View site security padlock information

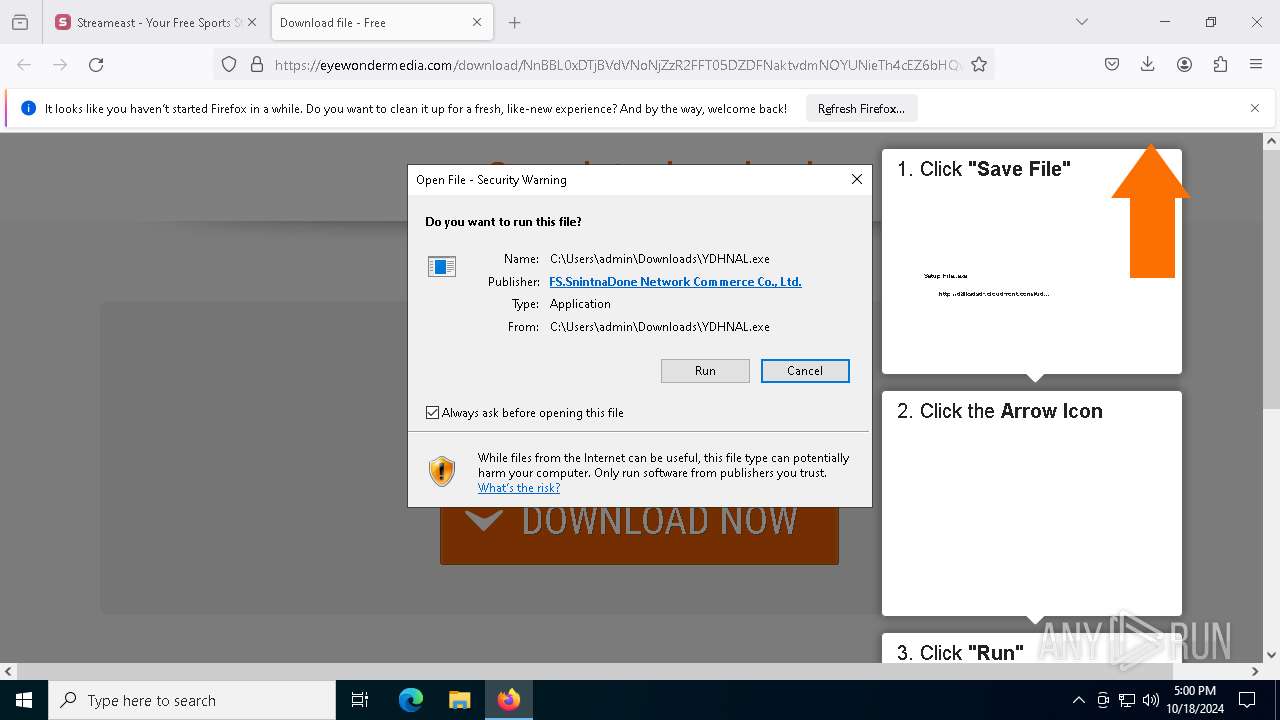click(257, 64)
